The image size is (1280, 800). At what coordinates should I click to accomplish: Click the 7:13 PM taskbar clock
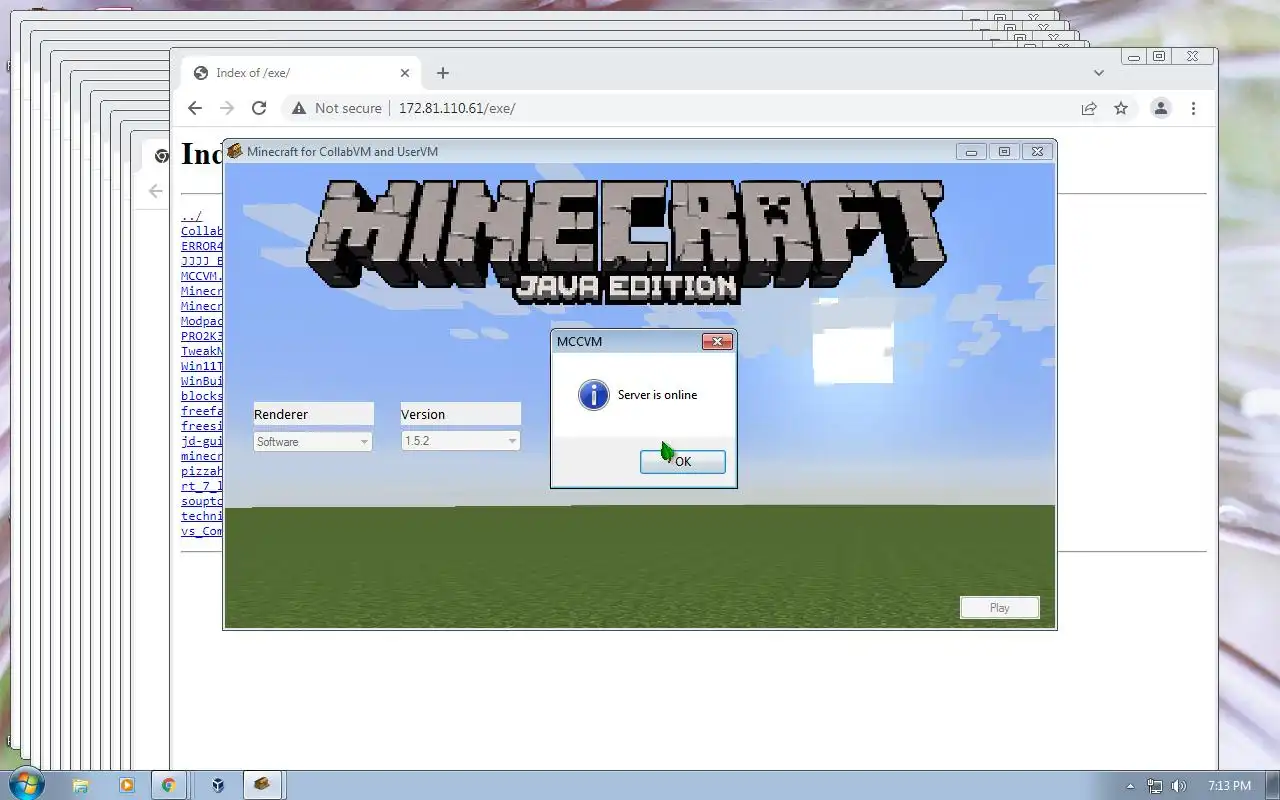point(1229,786)
